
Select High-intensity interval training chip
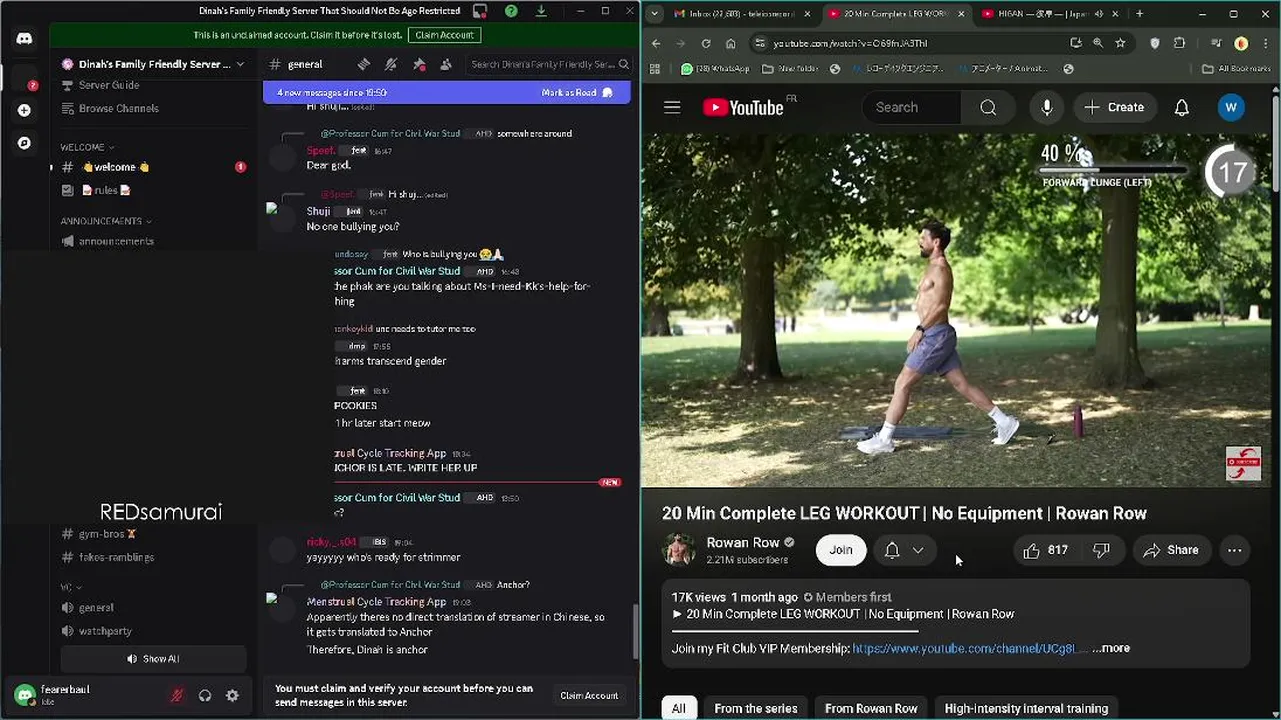coord(1026,708)
